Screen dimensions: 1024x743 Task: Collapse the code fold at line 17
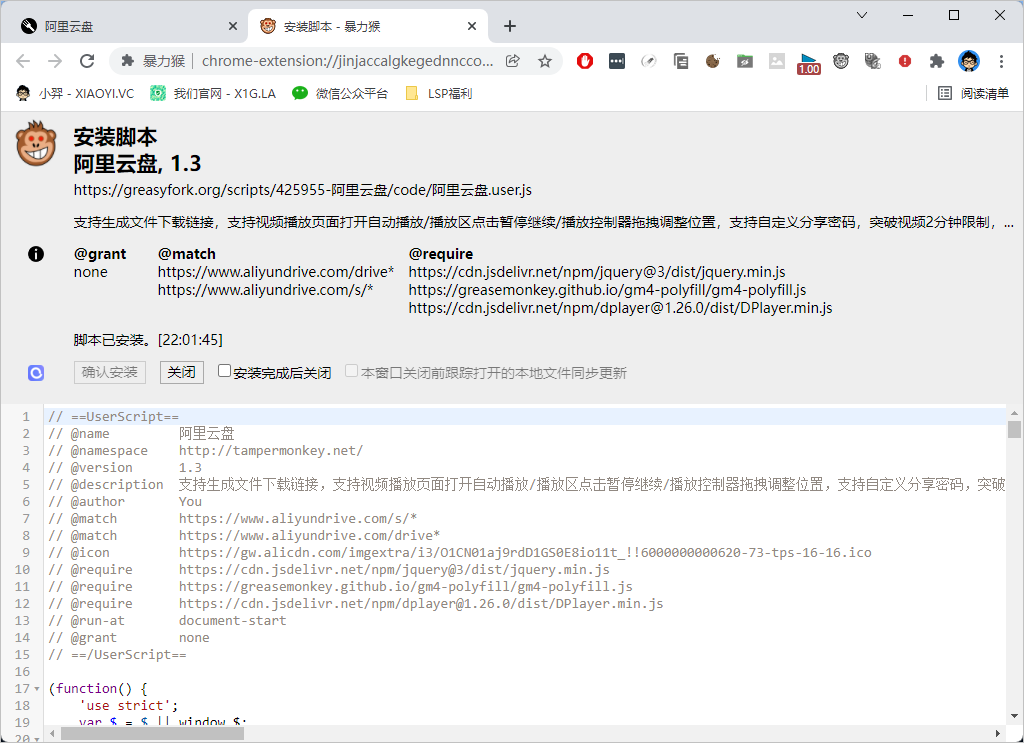37,689
